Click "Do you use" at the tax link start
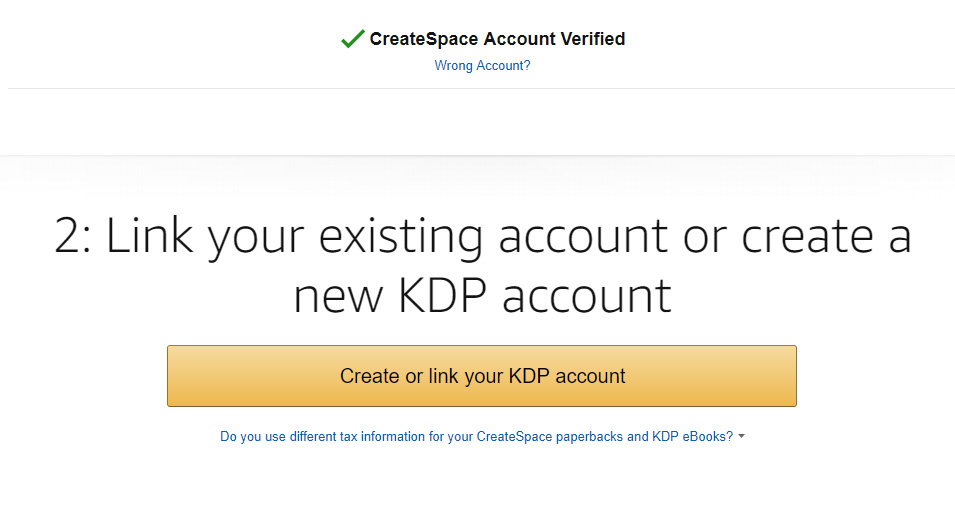Viewport: 955px width, 509px height. click(252, 437)
